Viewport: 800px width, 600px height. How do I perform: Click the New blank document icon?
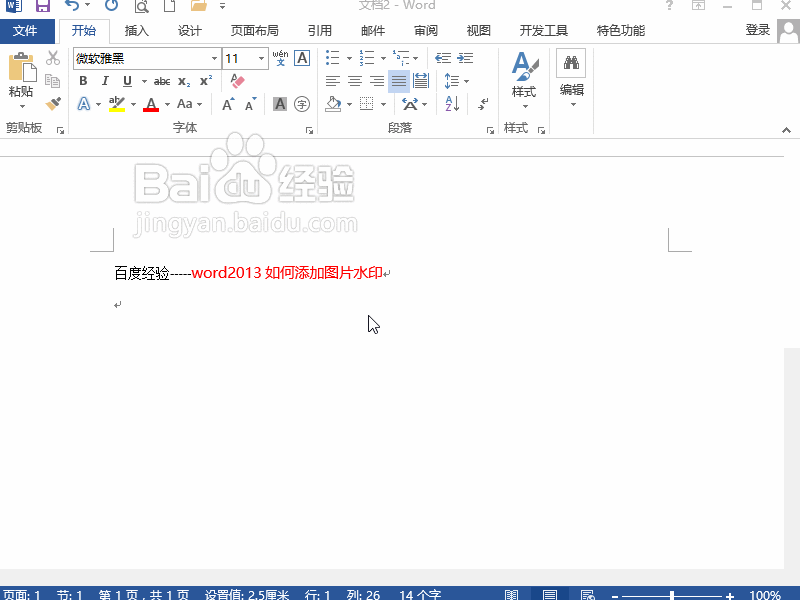pos(169,6)
